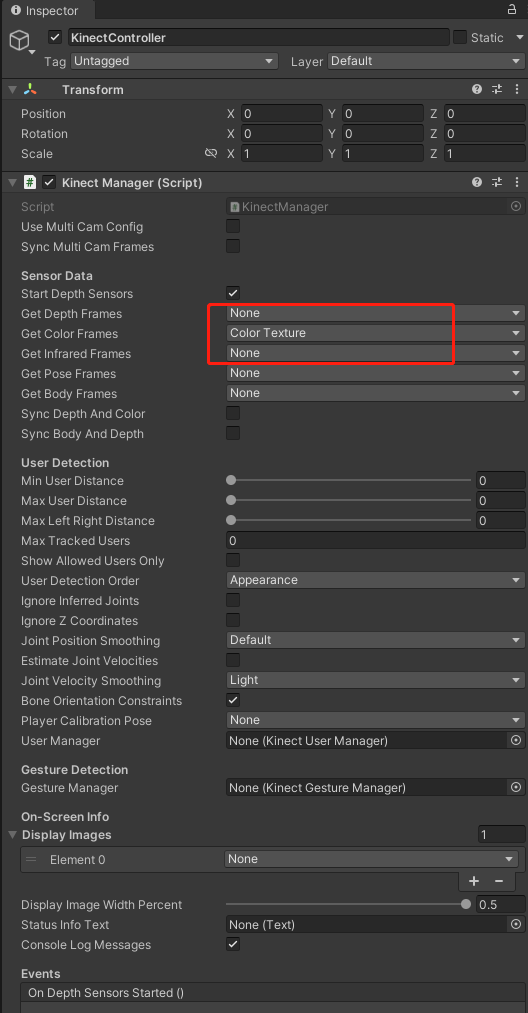Image resolution: width=528 pixels, height=1013 pixels.
Task: Click Display Image Width Percent value field
Action: (501, 904)
